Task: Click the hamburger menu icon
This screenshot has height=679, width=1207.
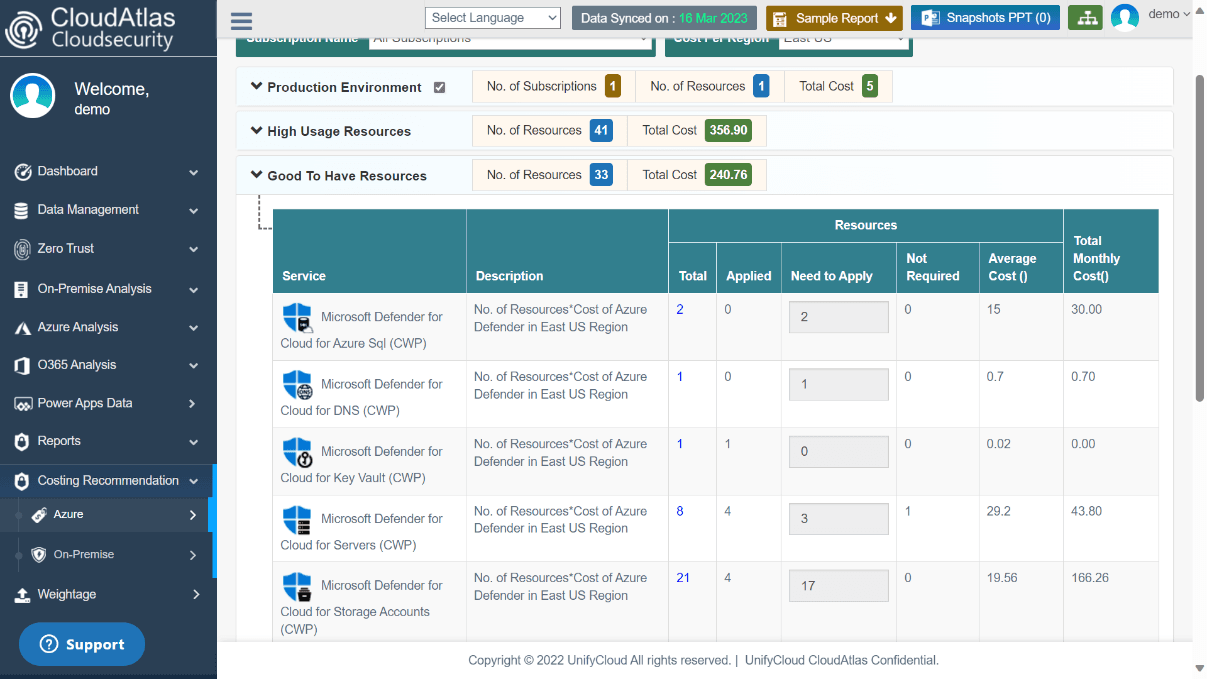Action: pyautogui.click(x=241, y=21)
